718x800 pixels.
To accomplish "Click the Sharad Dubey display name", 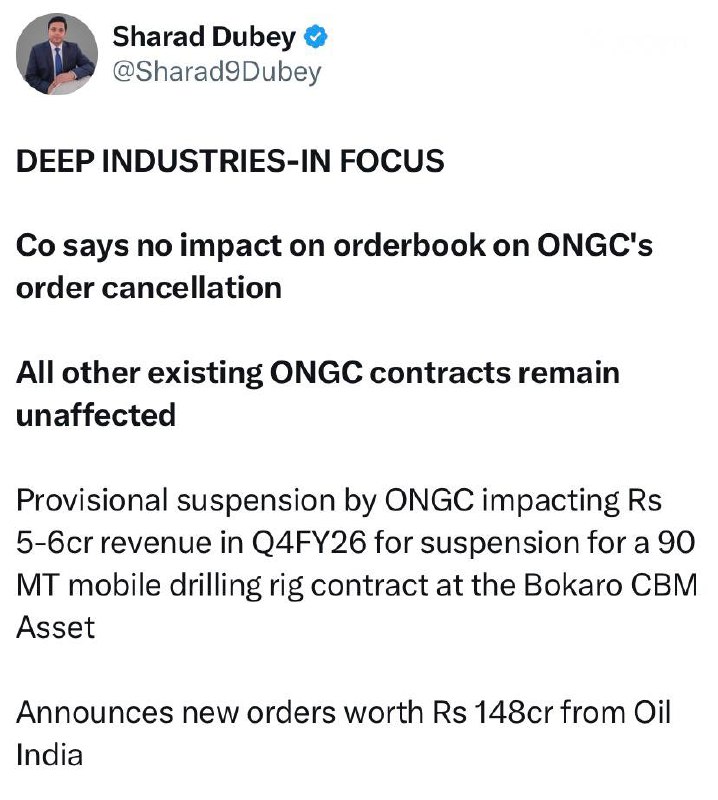I will pyautogui.click(x=204, y=38).
